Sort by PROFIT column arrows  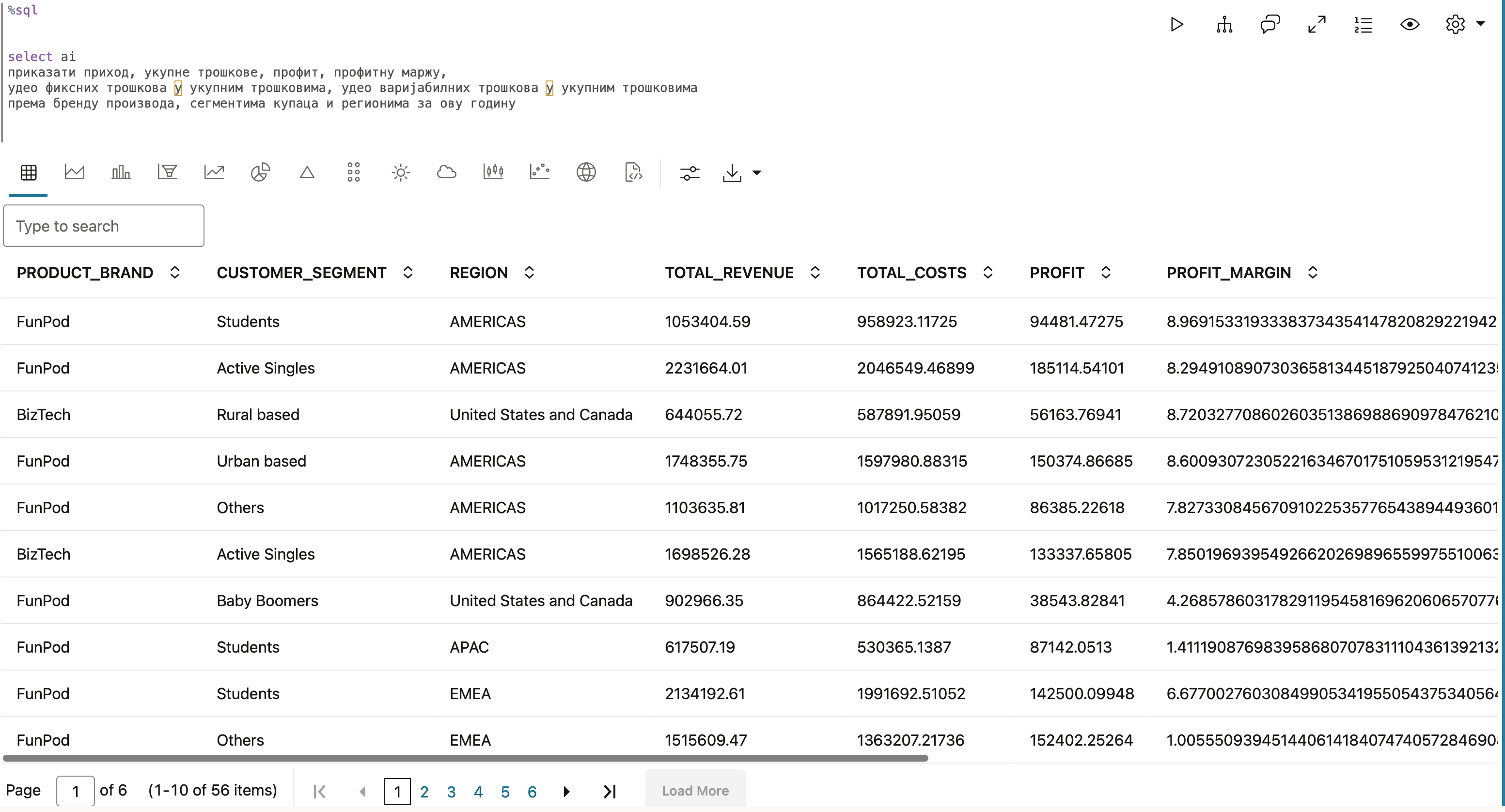[x=1105, y=273]
